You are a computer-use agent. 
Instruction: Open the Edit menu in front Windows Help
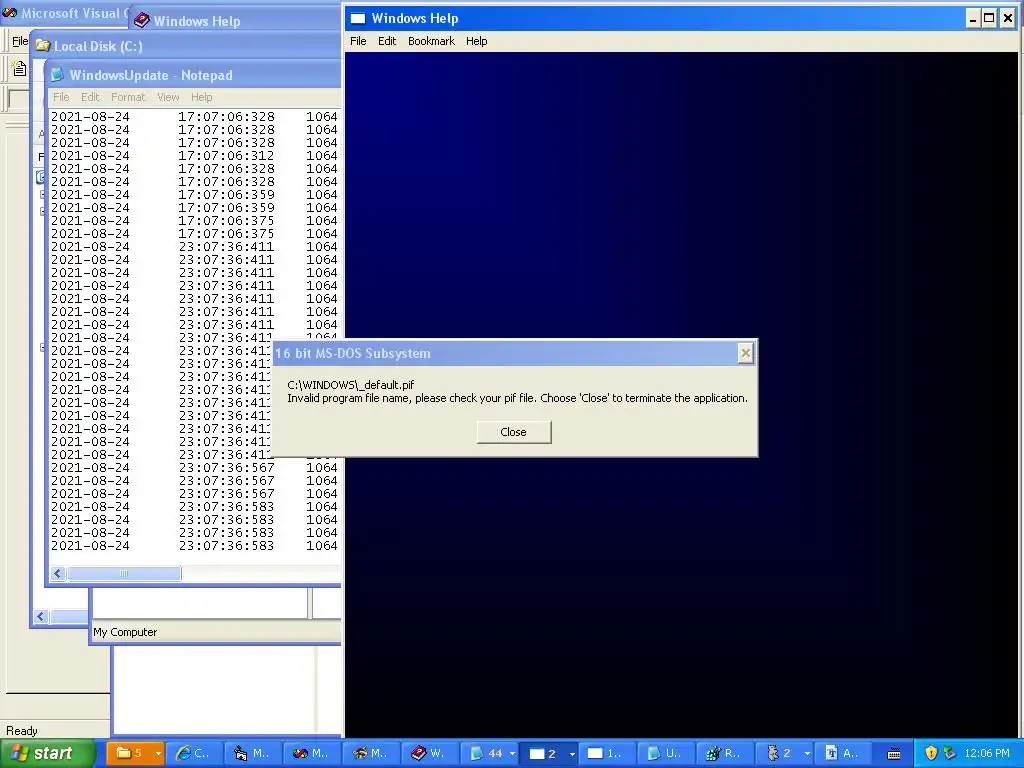click(x=387, y=41)
